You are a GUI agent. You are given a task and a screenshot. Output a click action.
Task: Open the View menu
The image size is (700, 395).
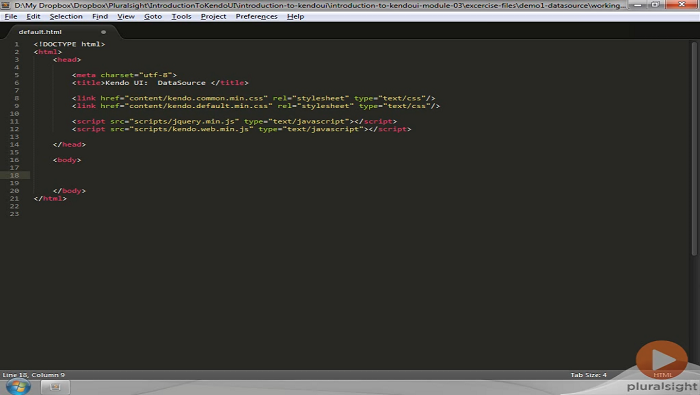tap(126, 17)
